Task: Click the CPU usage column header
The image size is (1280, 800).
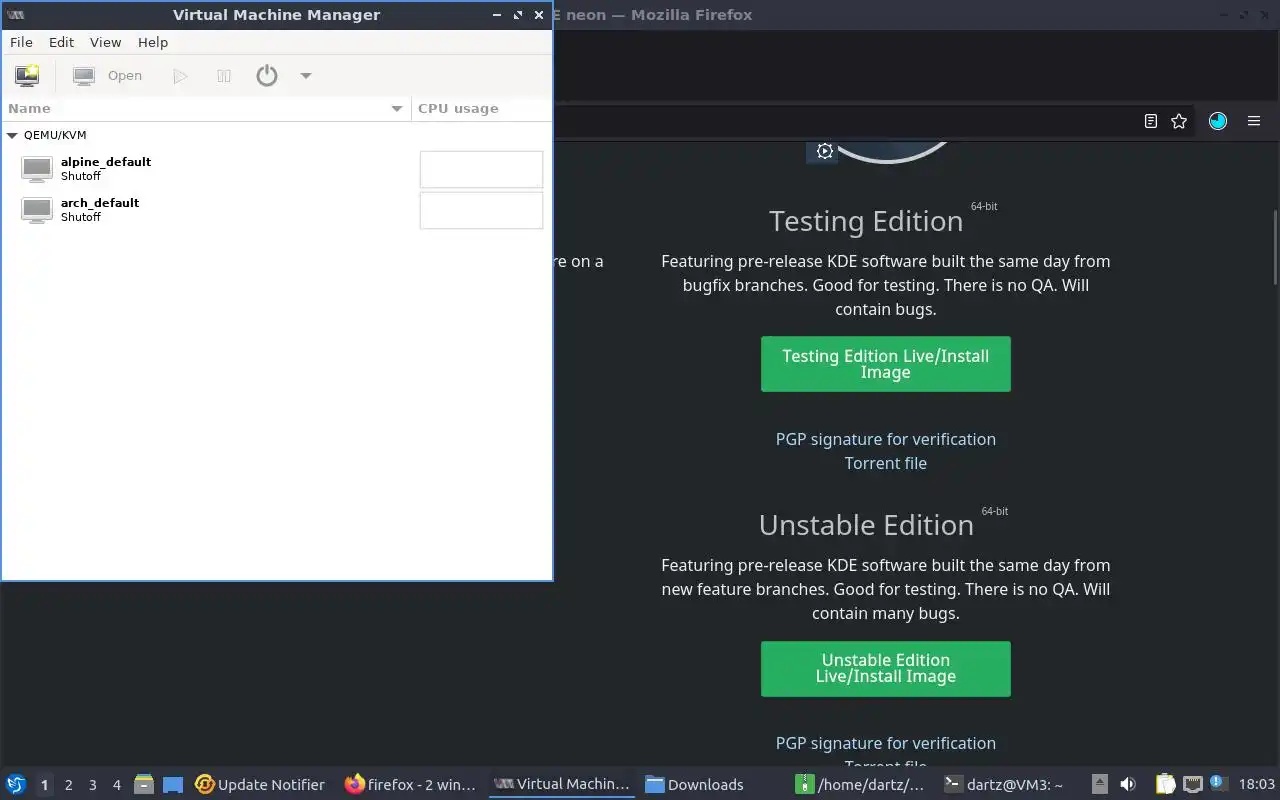Action: (x=481, y=108)
